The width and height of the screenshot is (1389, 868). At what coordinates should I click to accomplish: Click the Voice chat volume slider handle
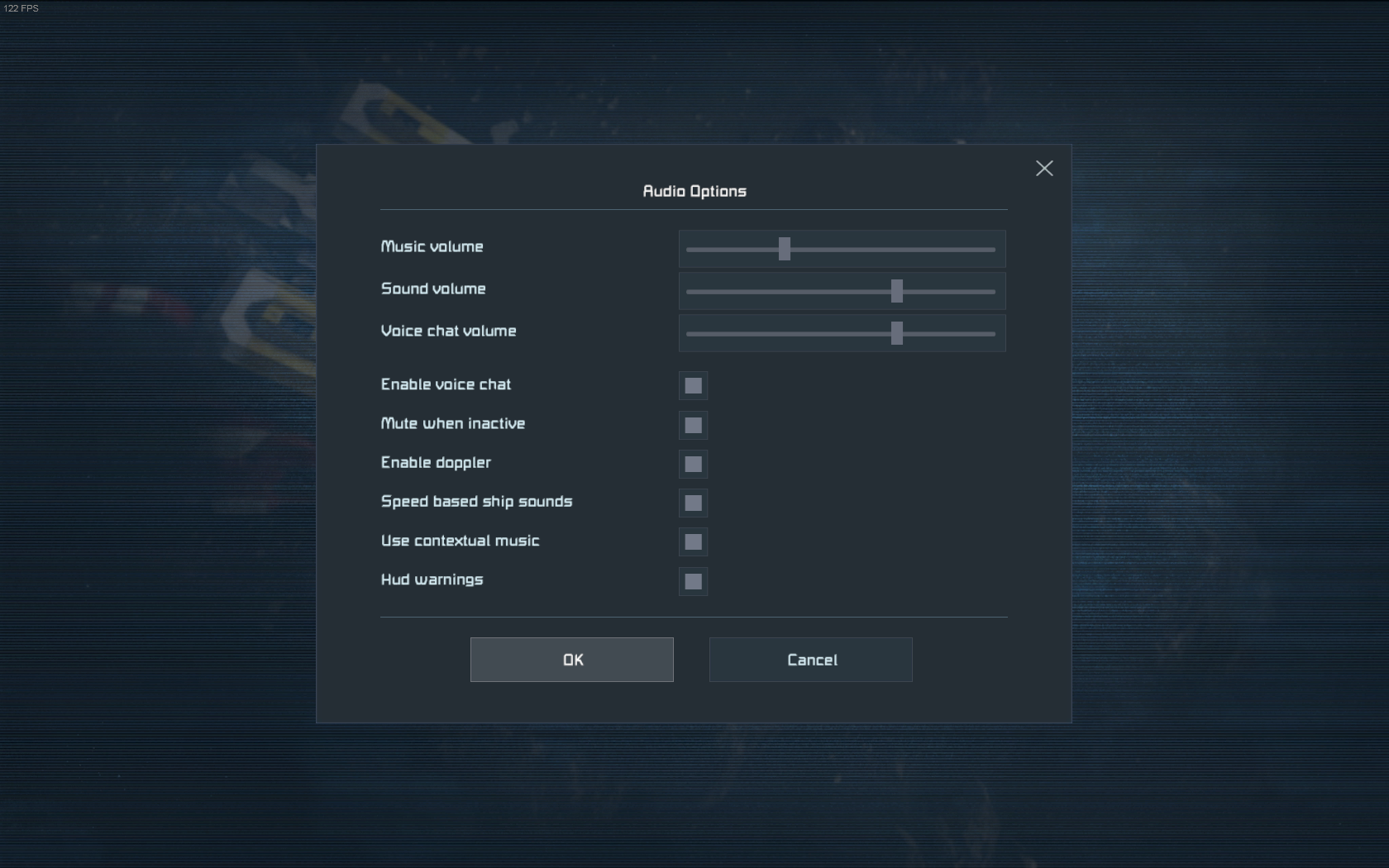[x=897, y=334]
